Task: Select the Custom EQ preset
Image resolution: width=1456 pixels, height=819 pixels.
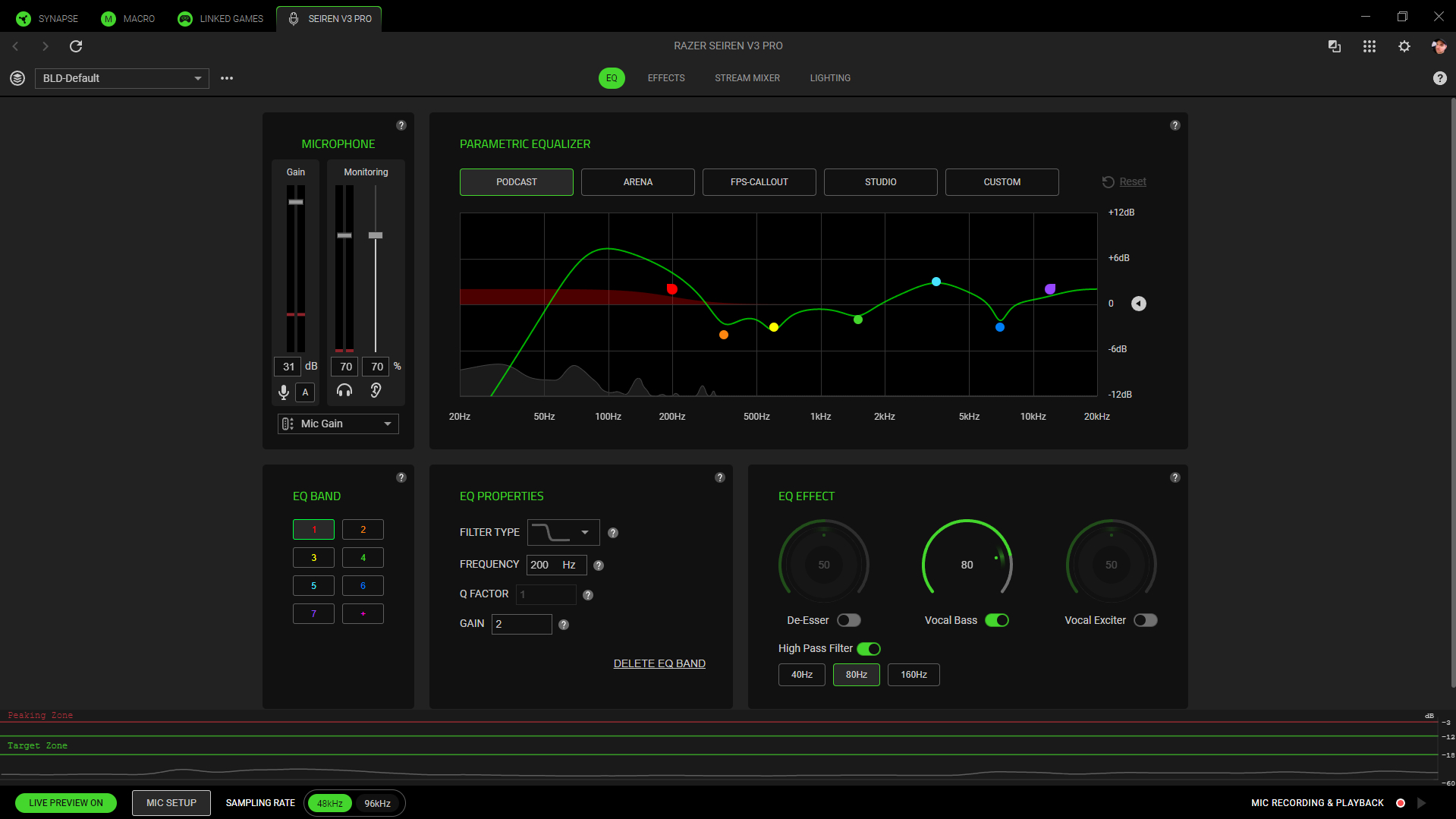Action: (x=1002, y=182)
